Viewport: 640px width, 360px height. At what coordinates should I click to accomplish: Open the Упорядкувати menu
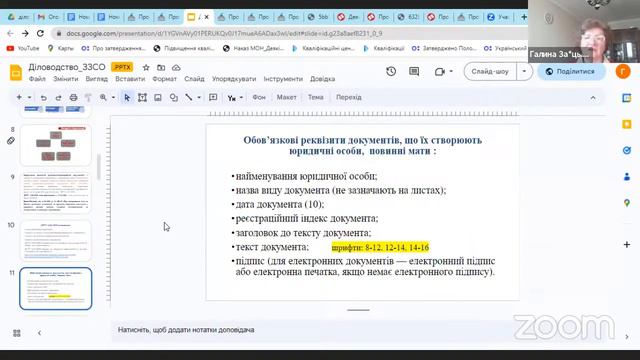tap(234, 79)
